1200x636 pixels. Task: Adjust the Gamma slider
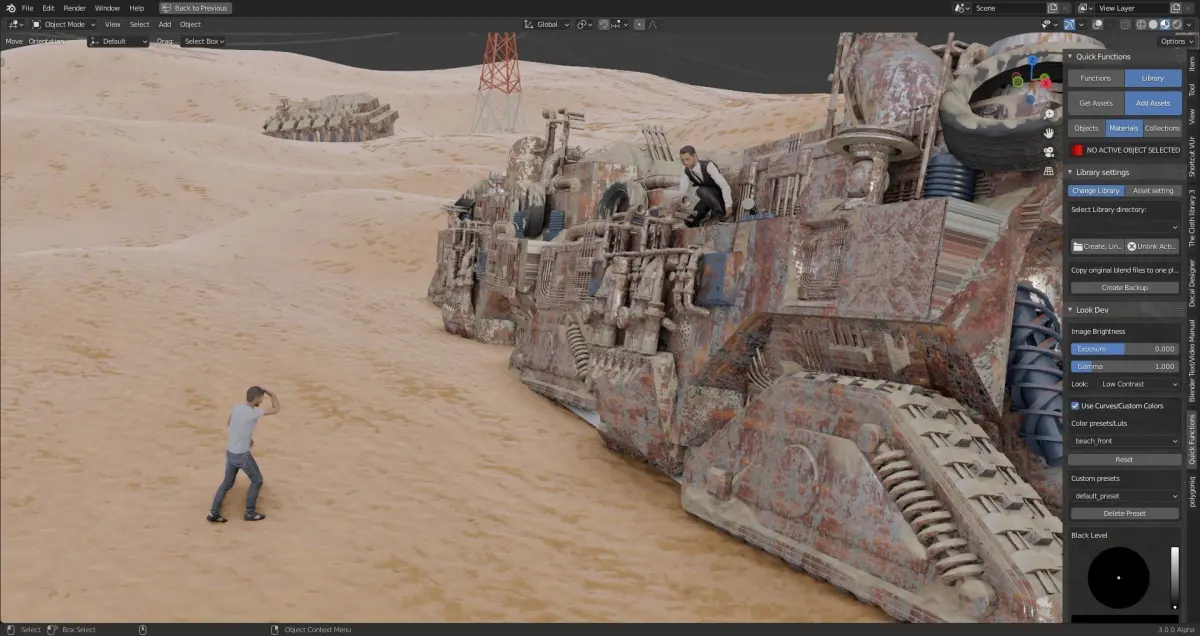click(x=1125, y=367)
